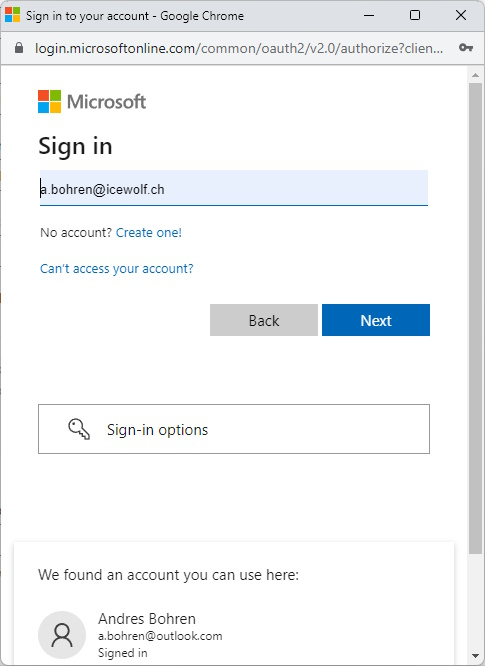Go back with the Back button
The image size is (485, 666).
pyautogui.click(x=264, y=320)
